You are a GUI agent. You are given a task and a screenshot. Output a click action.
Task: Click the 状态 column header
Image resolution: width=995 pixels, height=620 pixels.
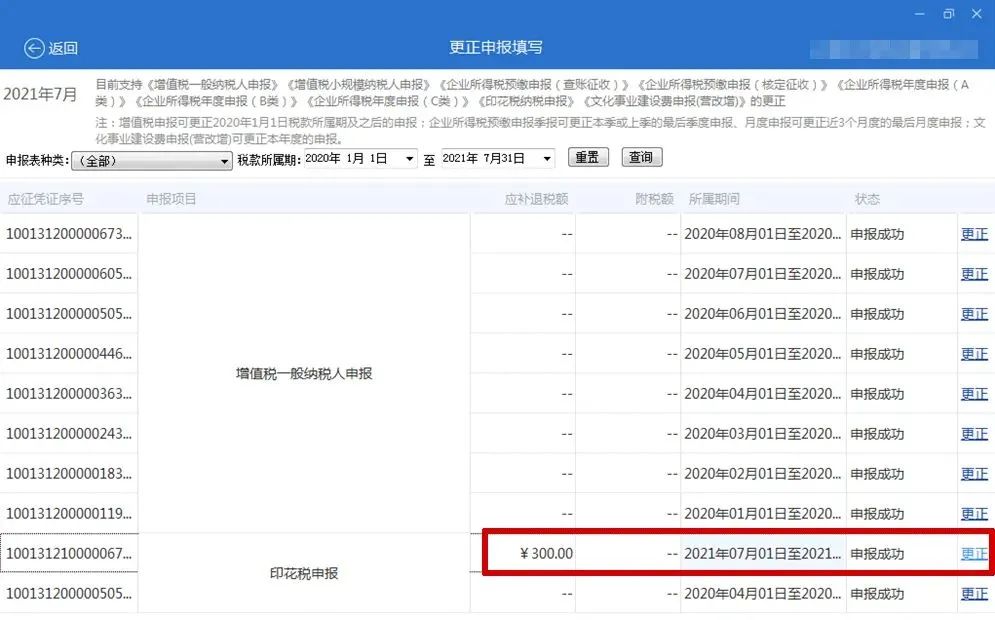click(x=867, y=199)
